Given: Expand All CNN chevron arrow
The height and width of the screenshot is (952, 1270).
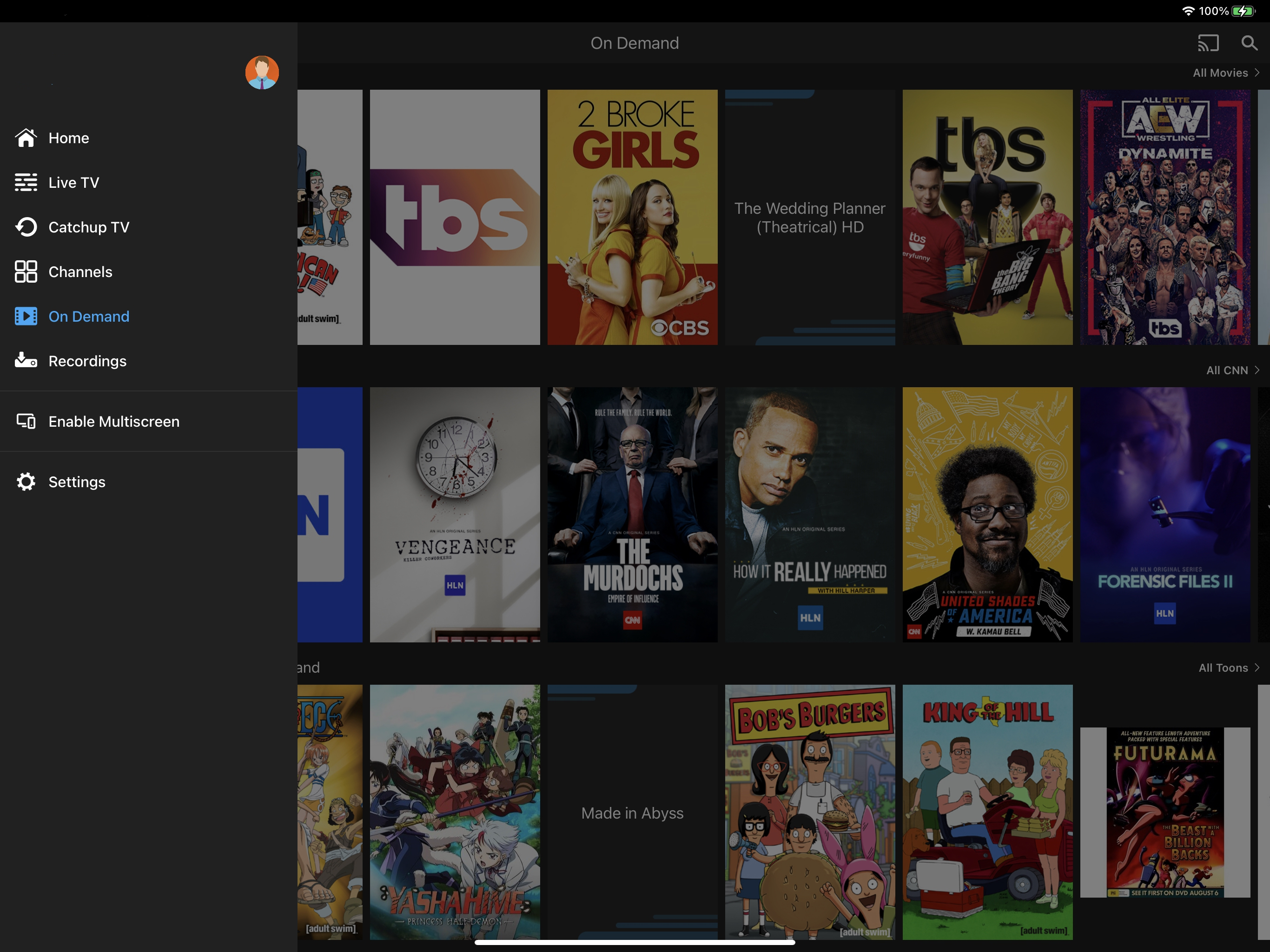Looking at the screenshot, I should pyautogui.click(x=1257, y=370).
